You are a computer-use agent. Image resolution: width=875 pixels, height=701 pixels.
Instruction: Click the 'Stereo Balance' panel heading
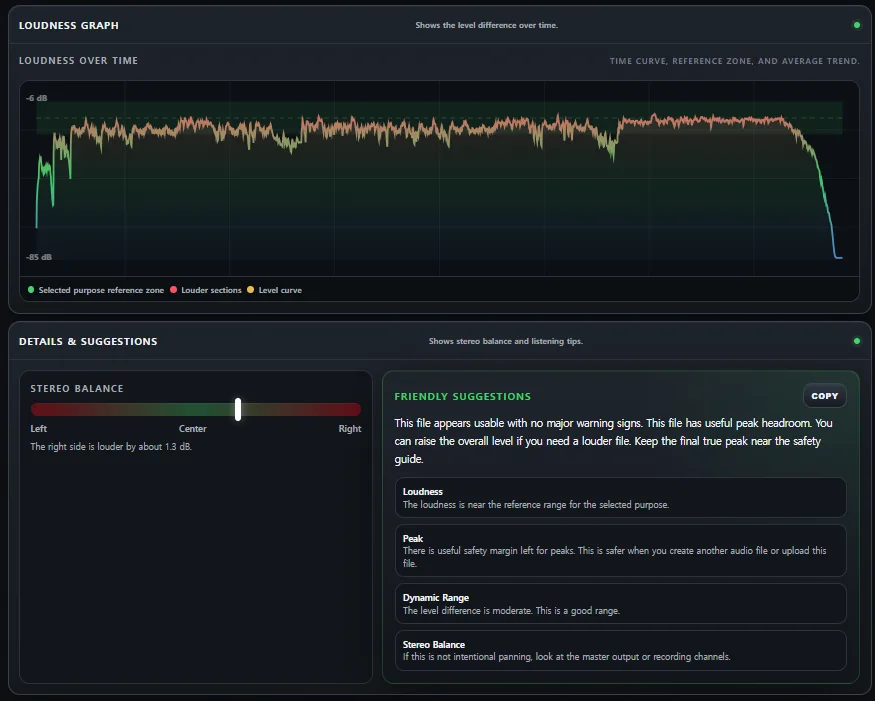coord(77,388)
